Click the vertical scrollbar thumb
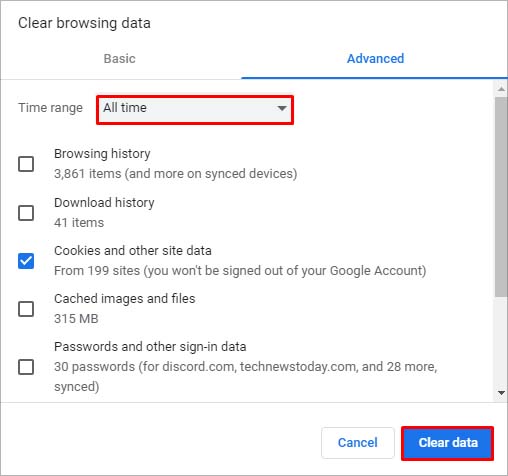 point(501,197)
